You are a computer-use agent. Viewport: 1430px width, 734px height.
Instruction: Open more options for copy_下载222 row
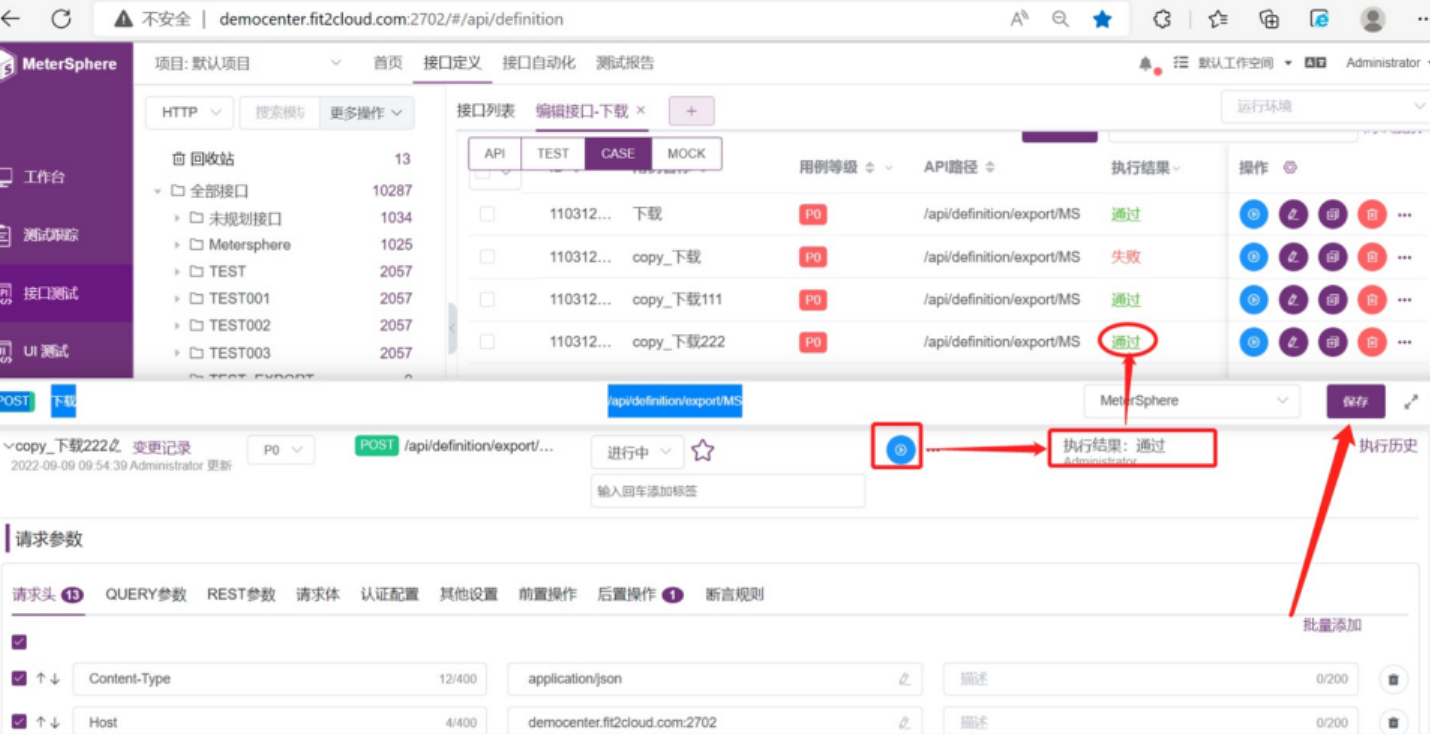point(1405,342)
